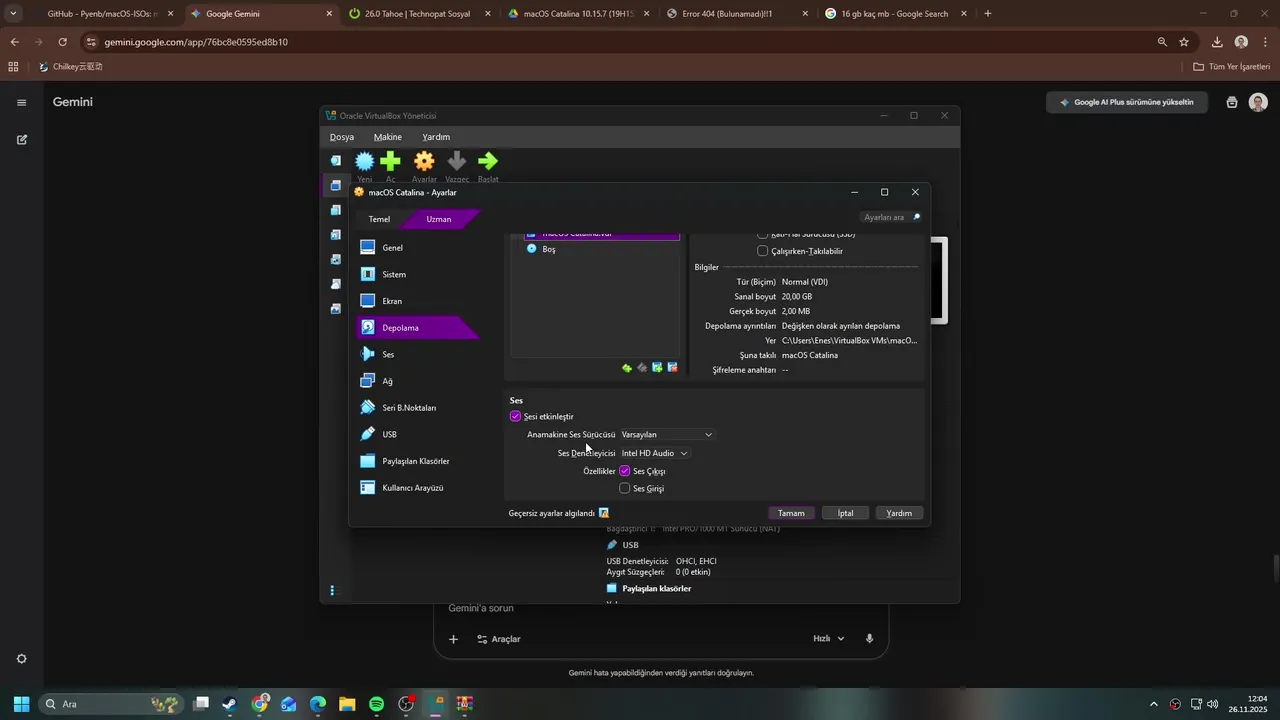Open Ses Denetleyicisi Intel HD Audio dropdown
Image resolution: width=1280 pixels, height=720 pixels.
tap(655, 453)
